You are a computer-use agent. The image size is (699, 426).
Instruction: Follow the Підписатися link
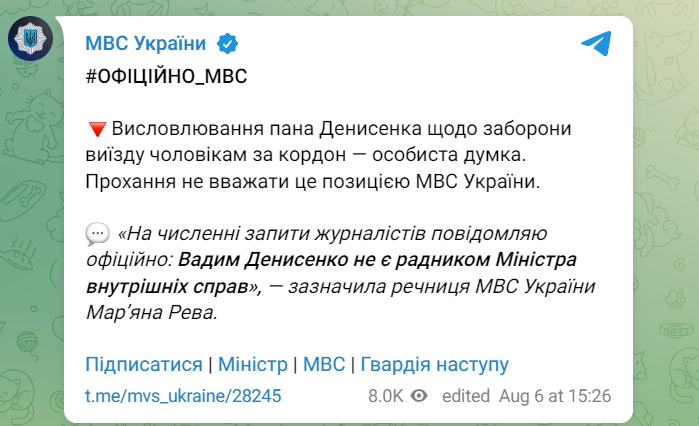[143, 364]
